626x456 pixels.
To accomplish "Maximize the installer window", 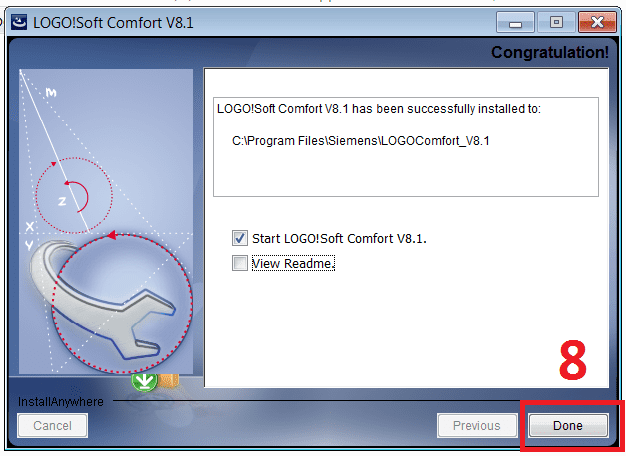I will (x=556, y=22).
